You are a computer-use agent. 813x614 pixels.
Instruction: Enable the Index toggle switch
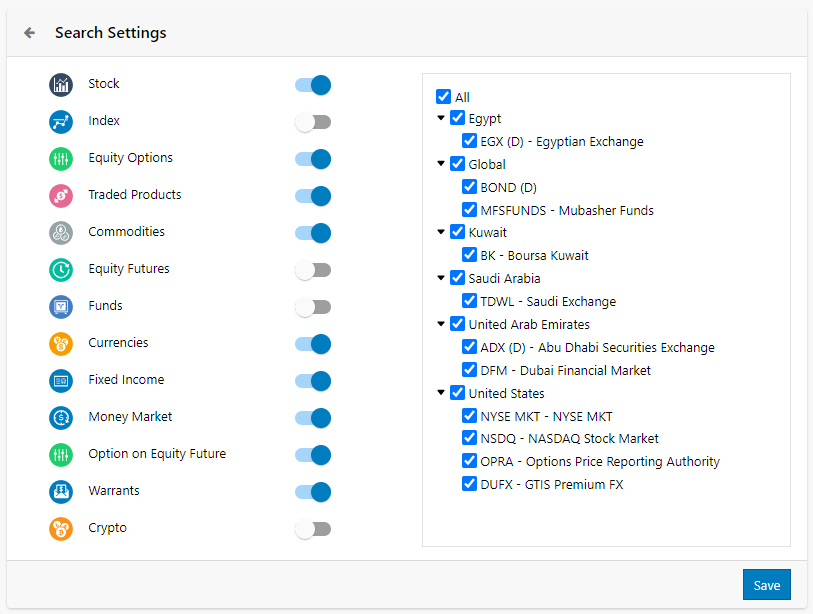click(313, 122)
